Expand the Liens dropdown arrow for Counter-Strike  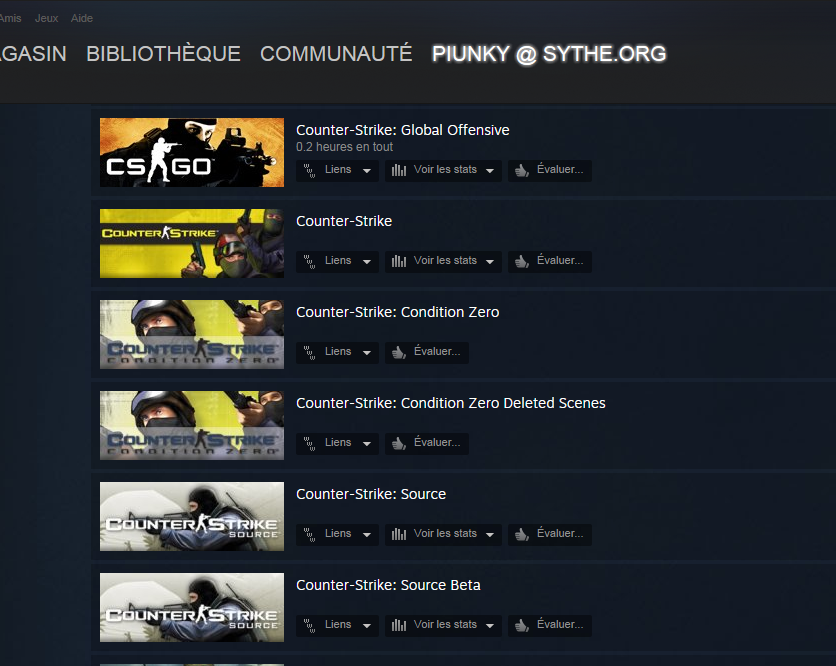pyautogui.click(x=367, y=262)
